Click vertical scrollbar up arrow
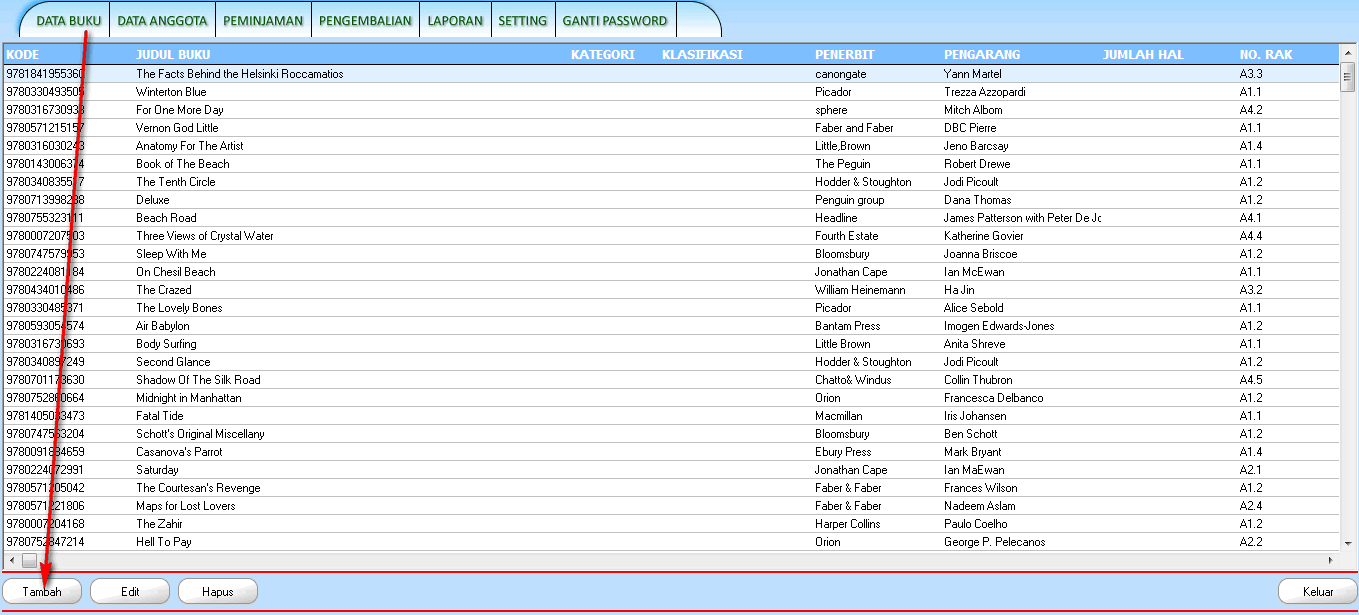The height and width of the screenshot is (615, 1359). pyautogui.click(x=1347, y=52)
